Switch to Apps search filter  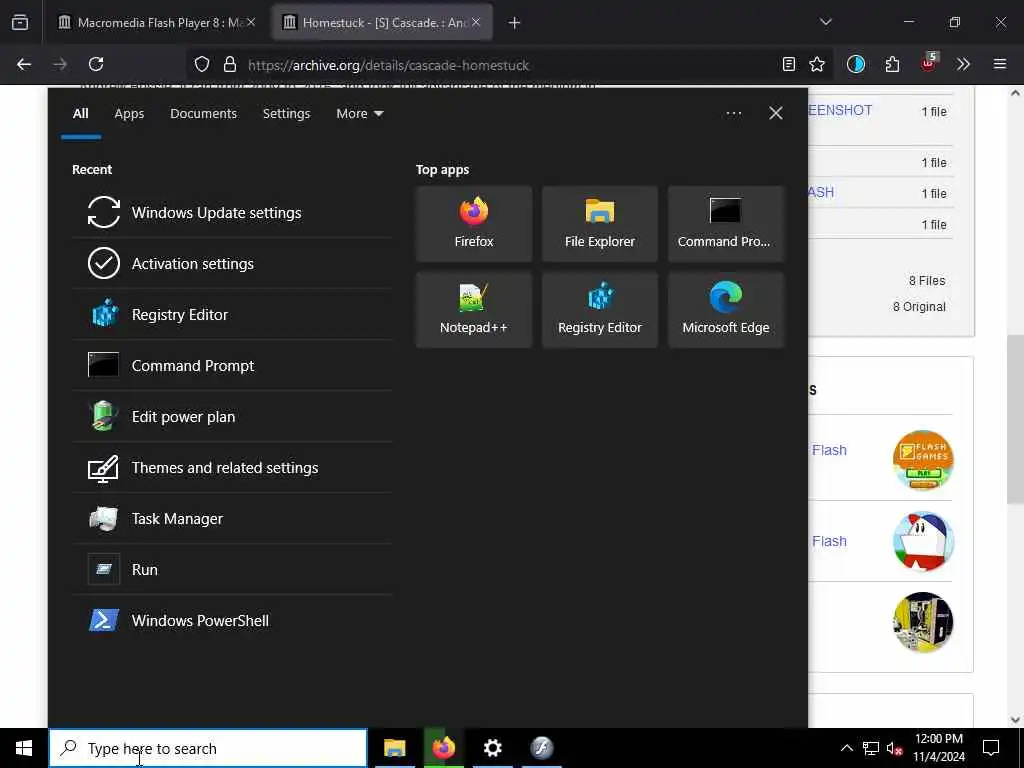pyautogui.click(x=129, y=114)
